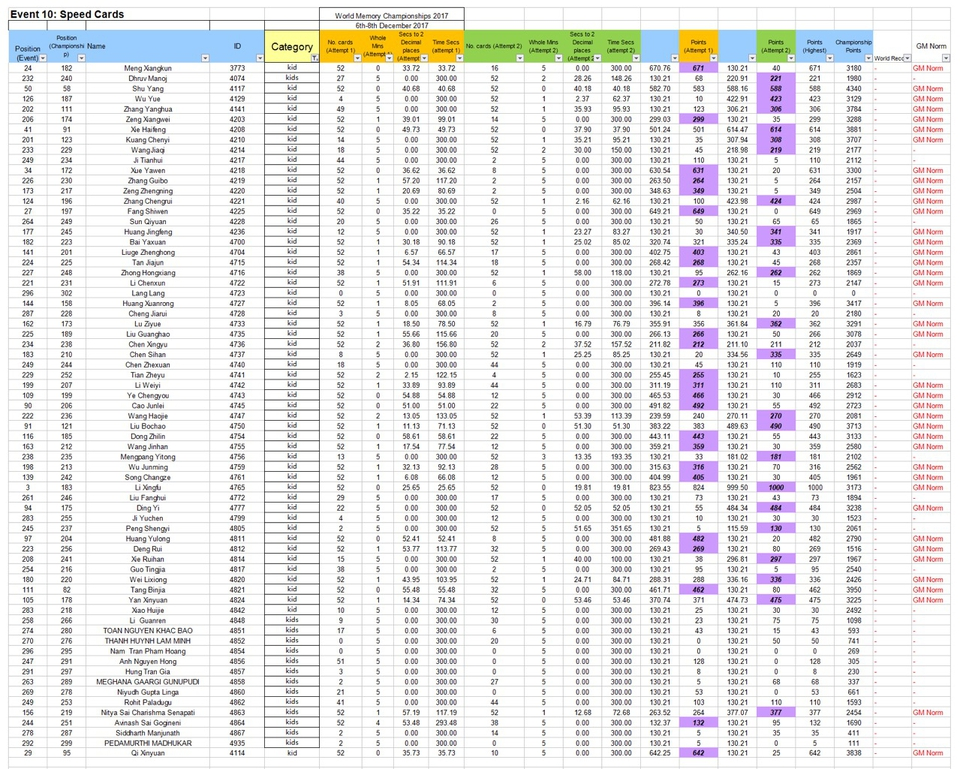Screen dimensions: 960x769
Task: Select the name cell 'Xue Yawen'
Action: 148,170
